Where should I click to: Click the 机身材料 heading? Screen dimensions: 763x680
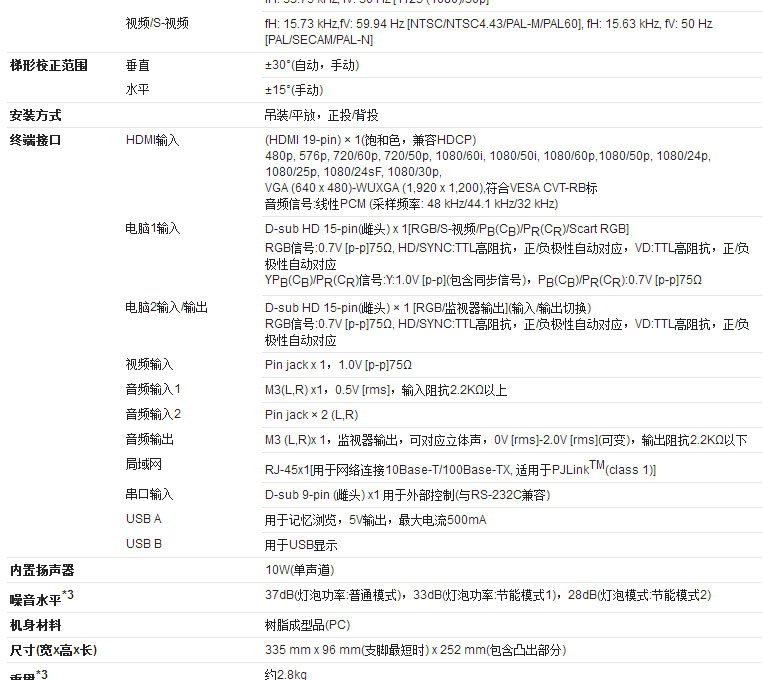tap(36, 625)
